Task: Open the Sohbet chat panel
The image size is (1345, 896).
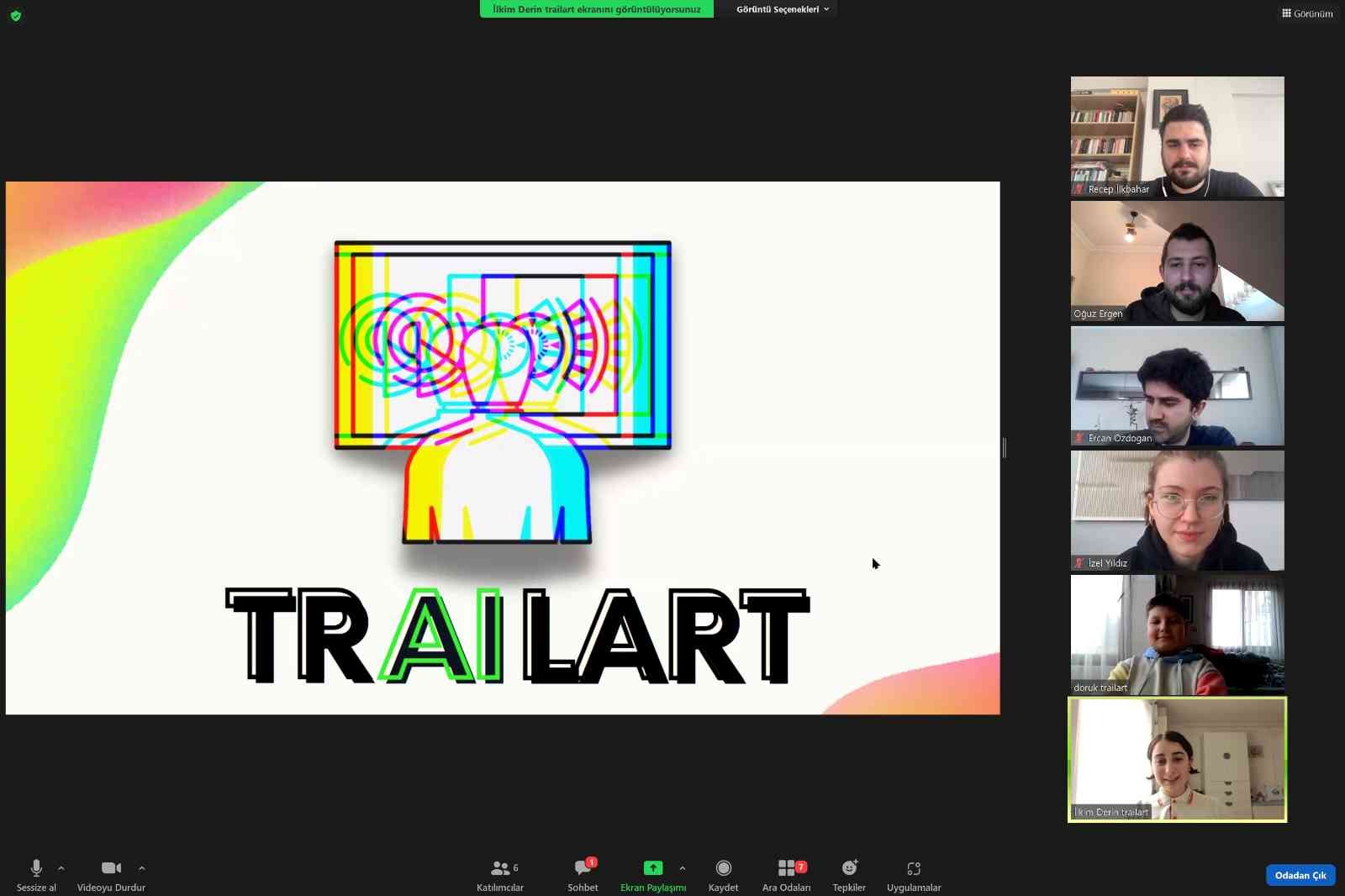Action: tap(583, 868)
